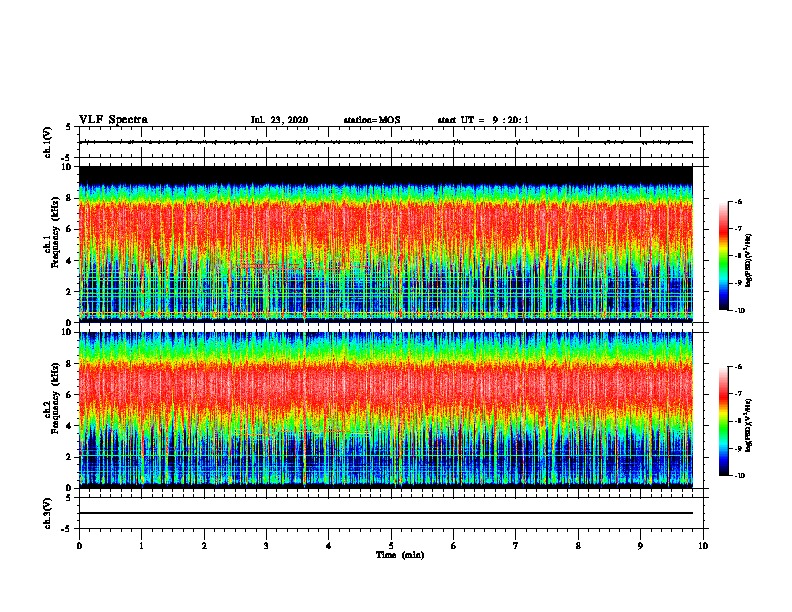The width and height of the screenshot is (792, 612).
Task: Click the ch.3 voltage flat trace line
Action: [386, 513]
